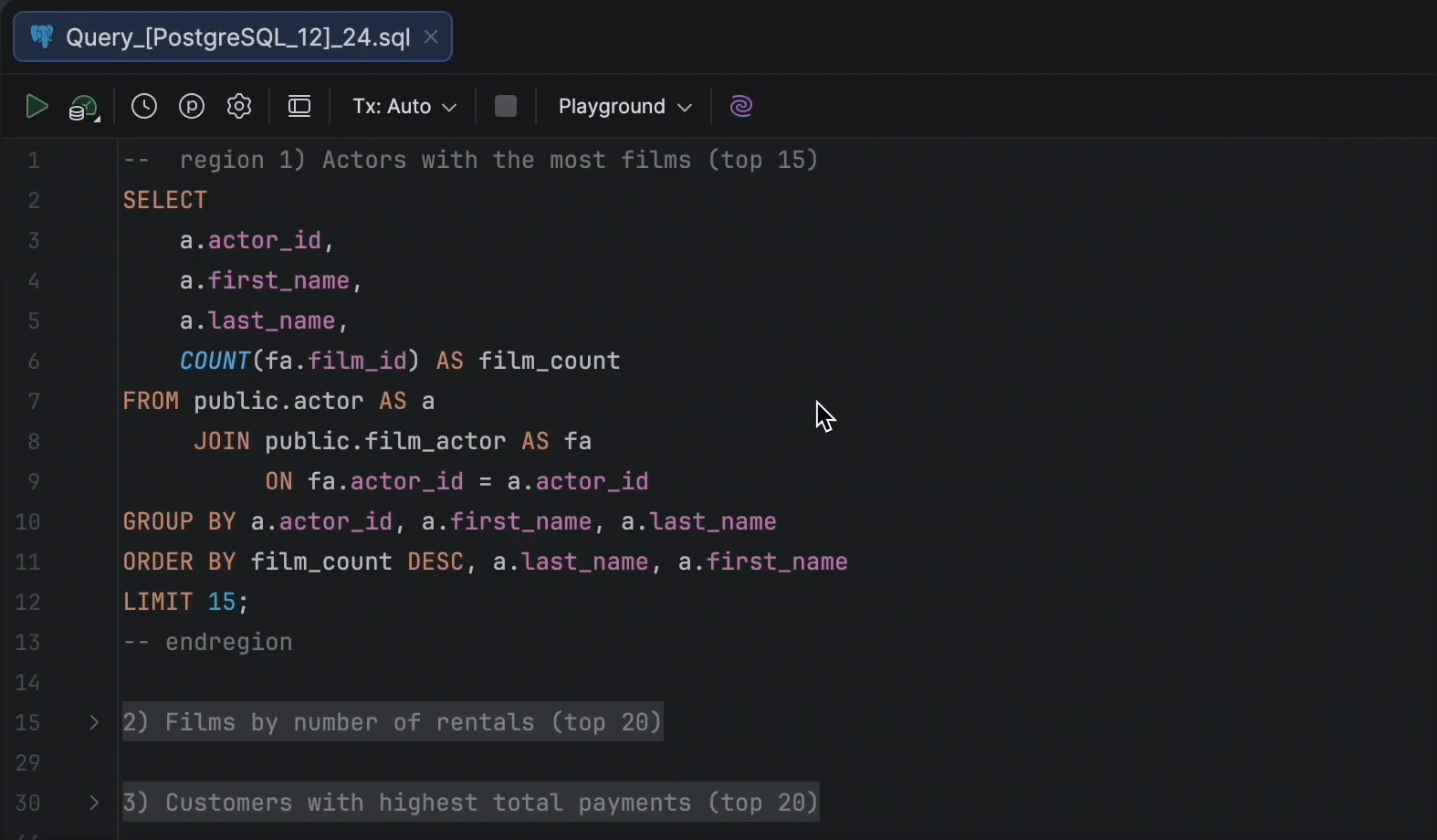Click folded text '3) Customers with highest total payments'
Image resolution: width=1437 pixels, height=840 pixels.
470,803
